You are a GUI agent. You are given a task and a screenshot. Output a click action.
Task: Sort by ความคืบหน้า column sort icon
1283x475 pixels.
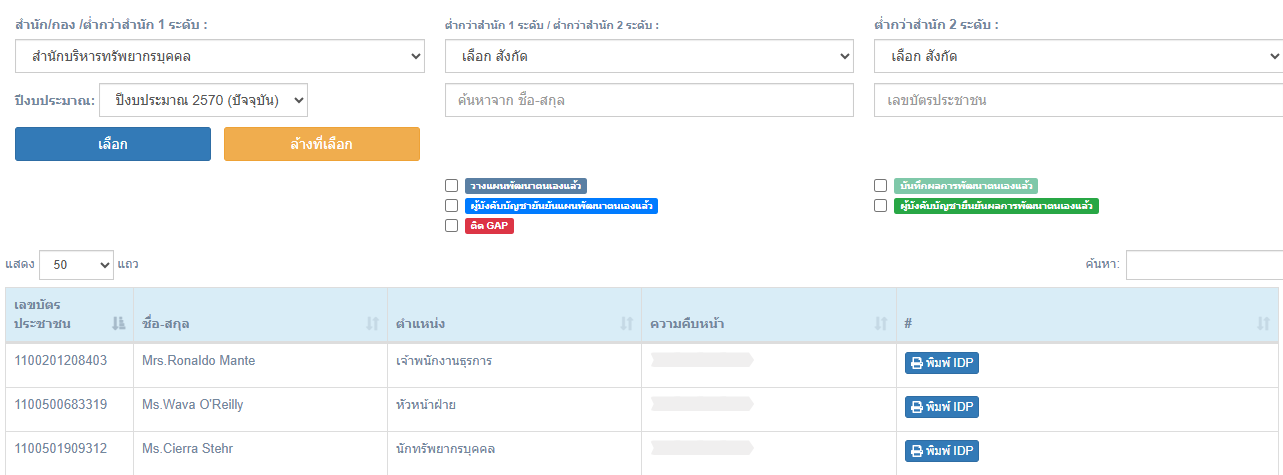click(881, 323)
